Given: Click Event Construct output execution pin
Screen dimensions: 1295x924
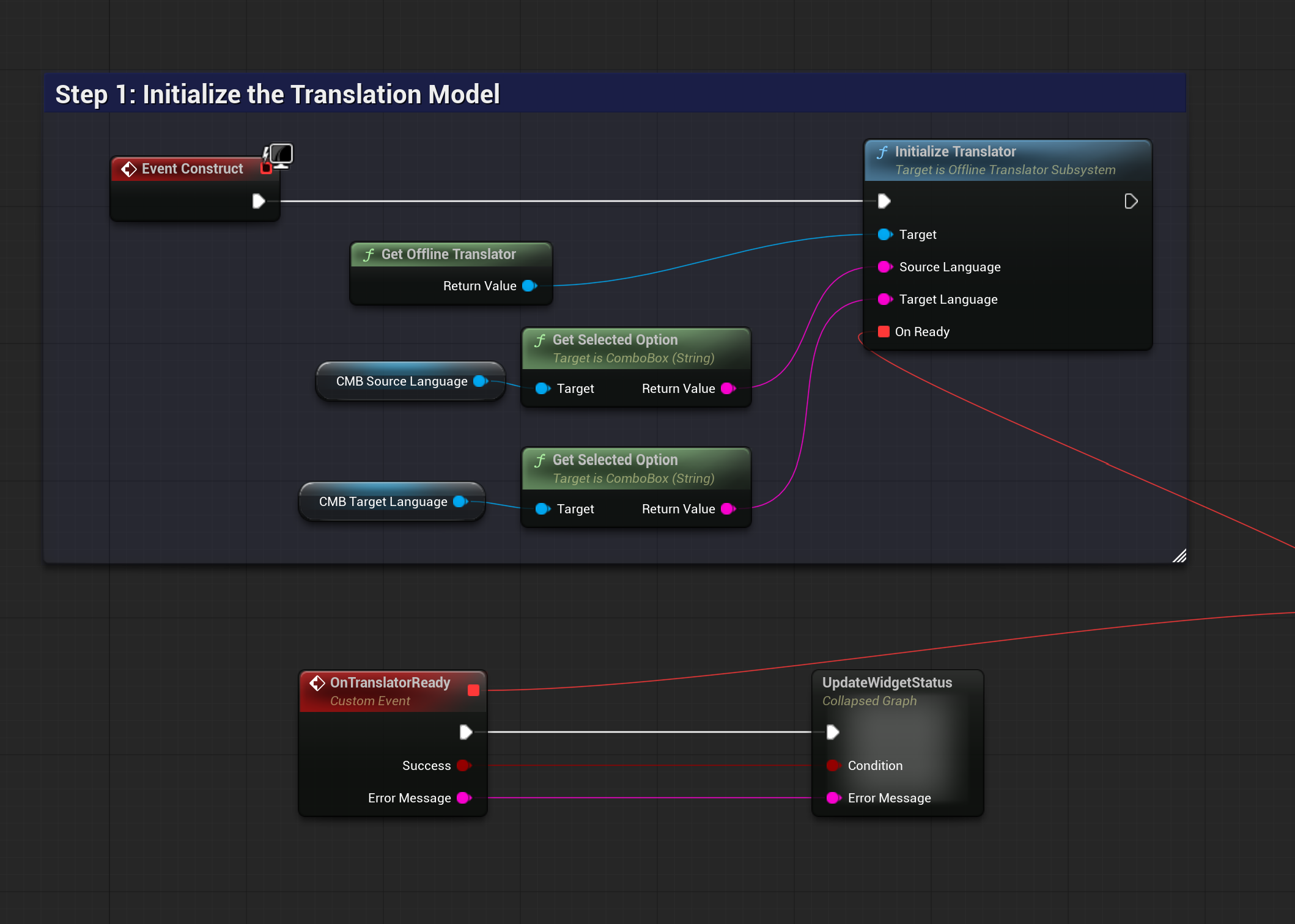Looking at the screenshot, I should 259,201.
